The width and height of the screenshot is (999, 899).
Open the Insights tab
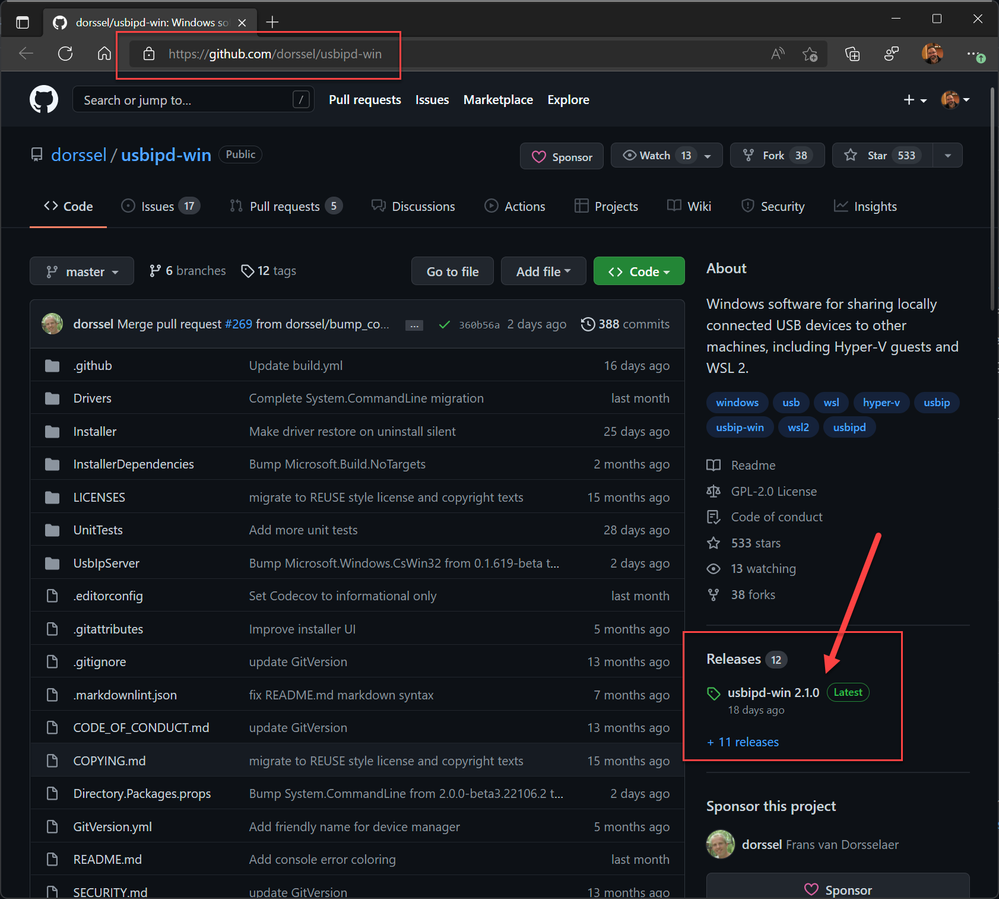(865, 206)
